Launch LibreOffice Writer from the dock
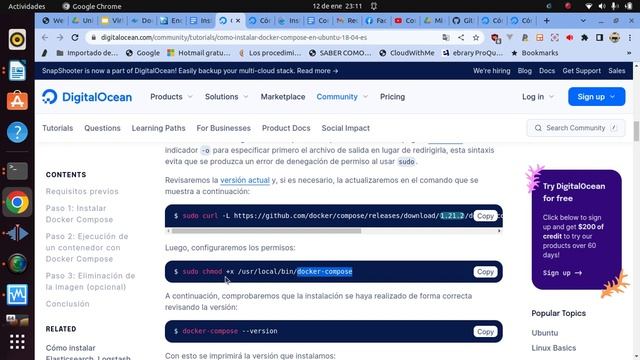This screenshot has height=360, width=640. [17, 70]
